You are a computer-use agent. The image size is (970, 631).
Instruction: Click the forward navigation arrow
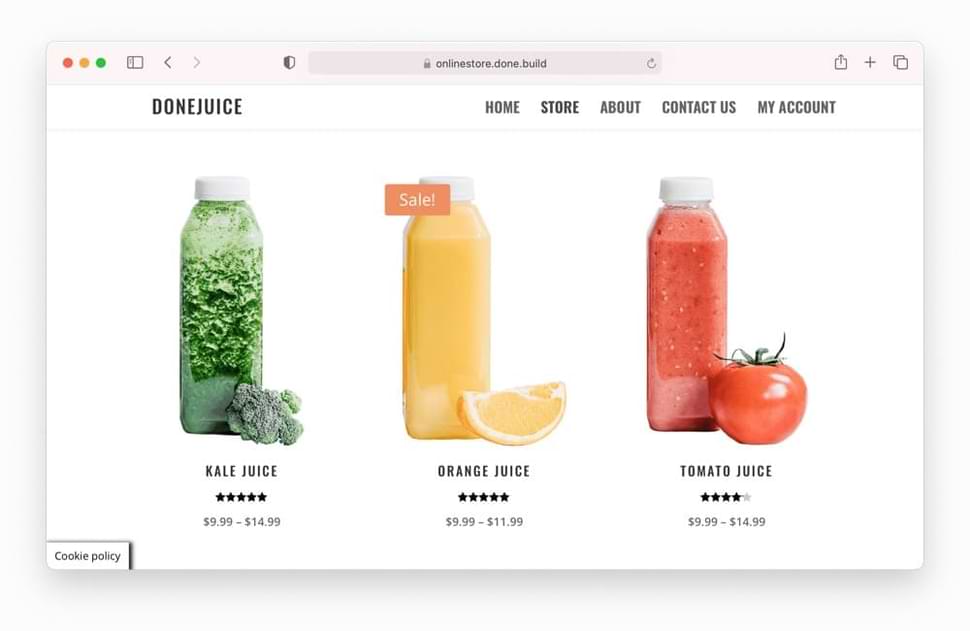pos(197,62)
